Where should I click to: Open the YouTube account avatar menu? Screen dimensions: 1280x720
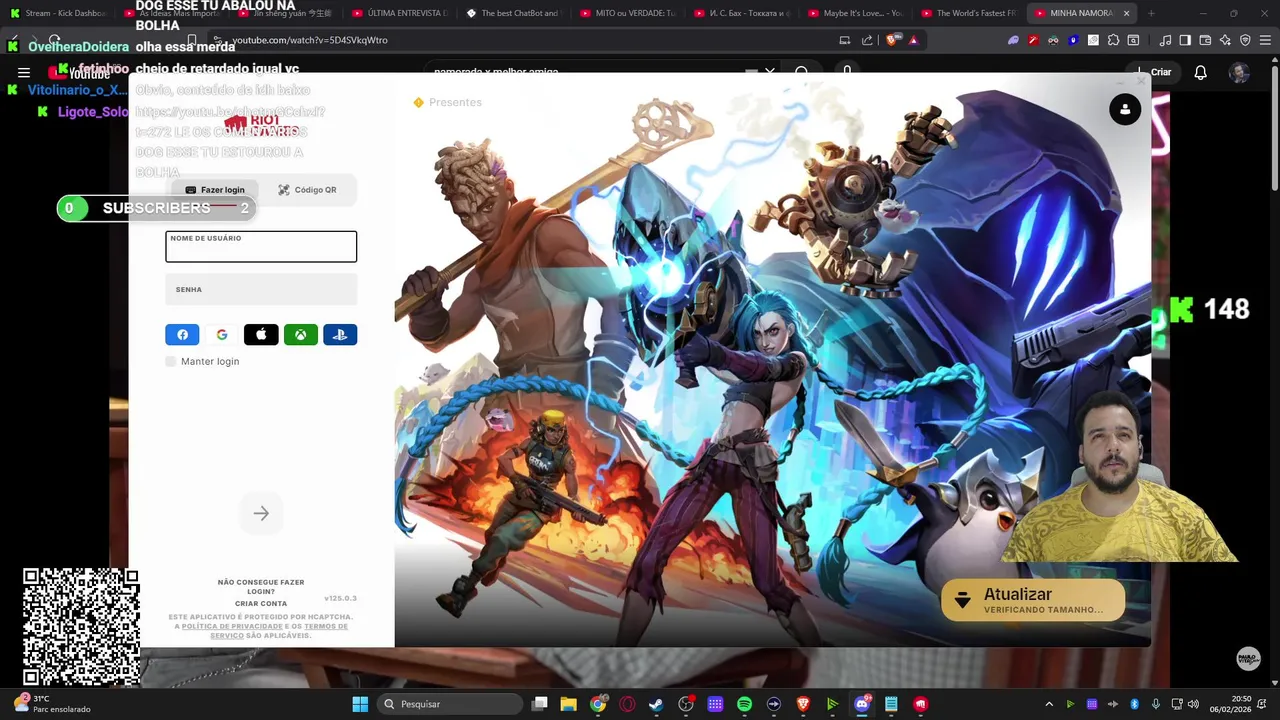tap(1239, 72)
